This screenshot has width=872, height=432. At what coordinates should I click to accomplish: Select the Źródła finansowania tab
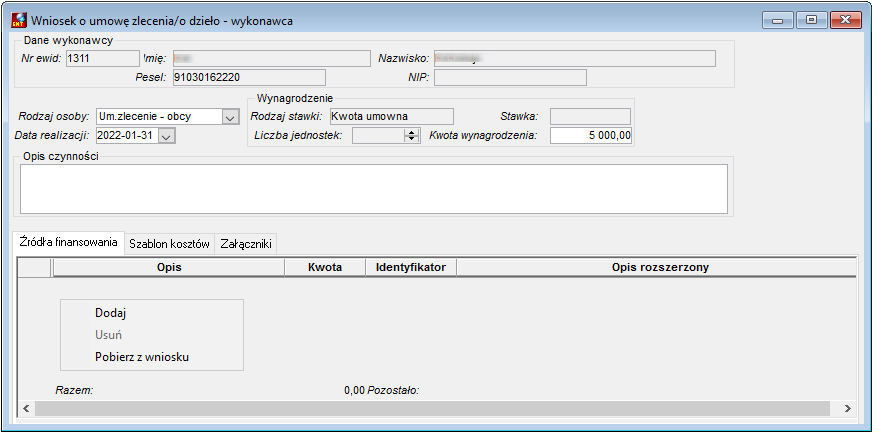68,242
